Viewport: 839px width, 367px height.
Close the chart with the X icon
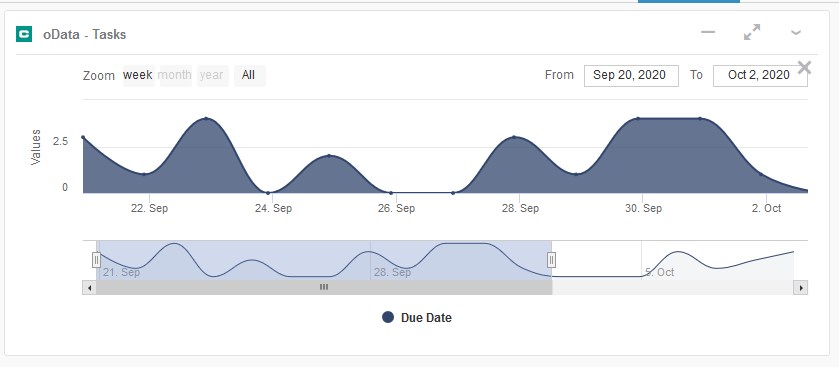pyautogui.click(x=804, y=67)
